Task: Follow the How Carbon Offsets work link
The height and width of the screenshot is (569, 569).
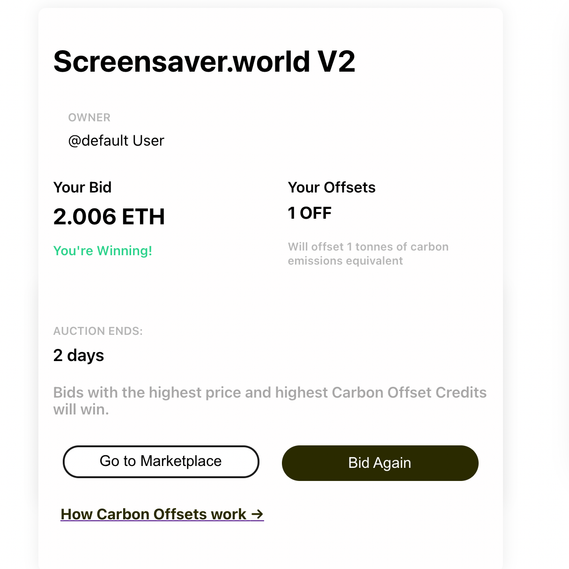Action: tap(162, 514)
